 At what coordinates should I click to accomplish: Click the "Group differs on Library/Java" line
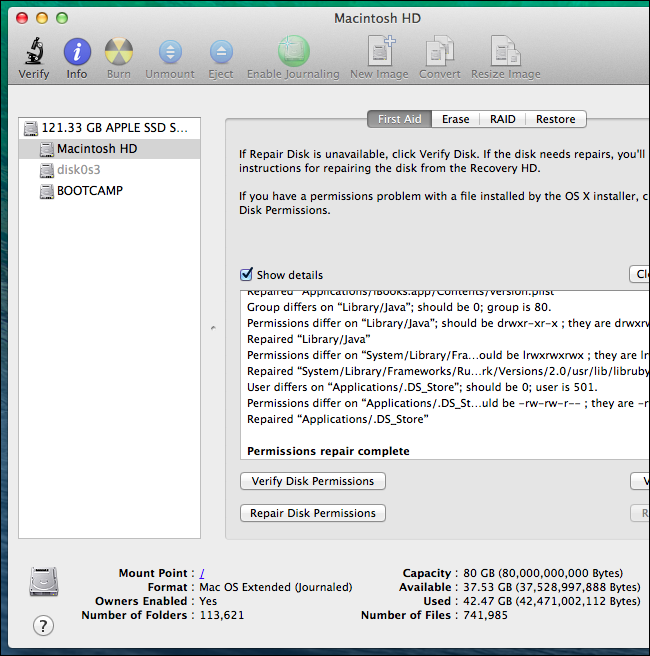[x=399, y=308]
